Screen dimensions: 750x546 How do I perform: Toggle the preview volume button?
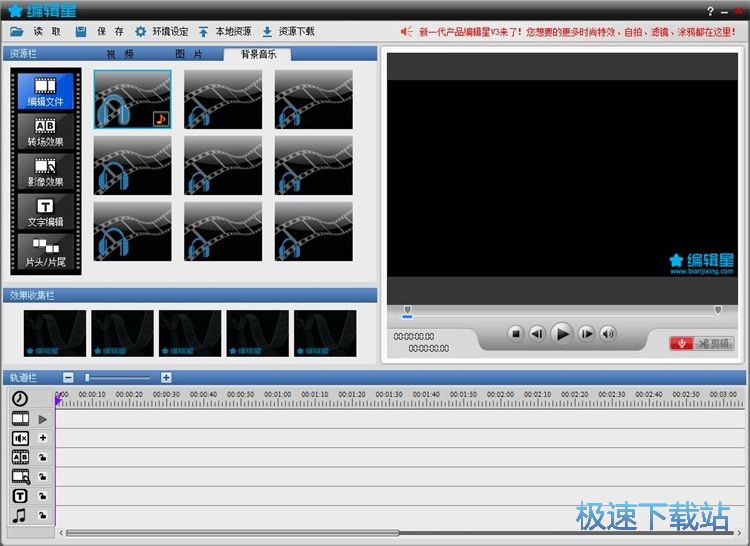pyautogui.click(x=608, y=334)
